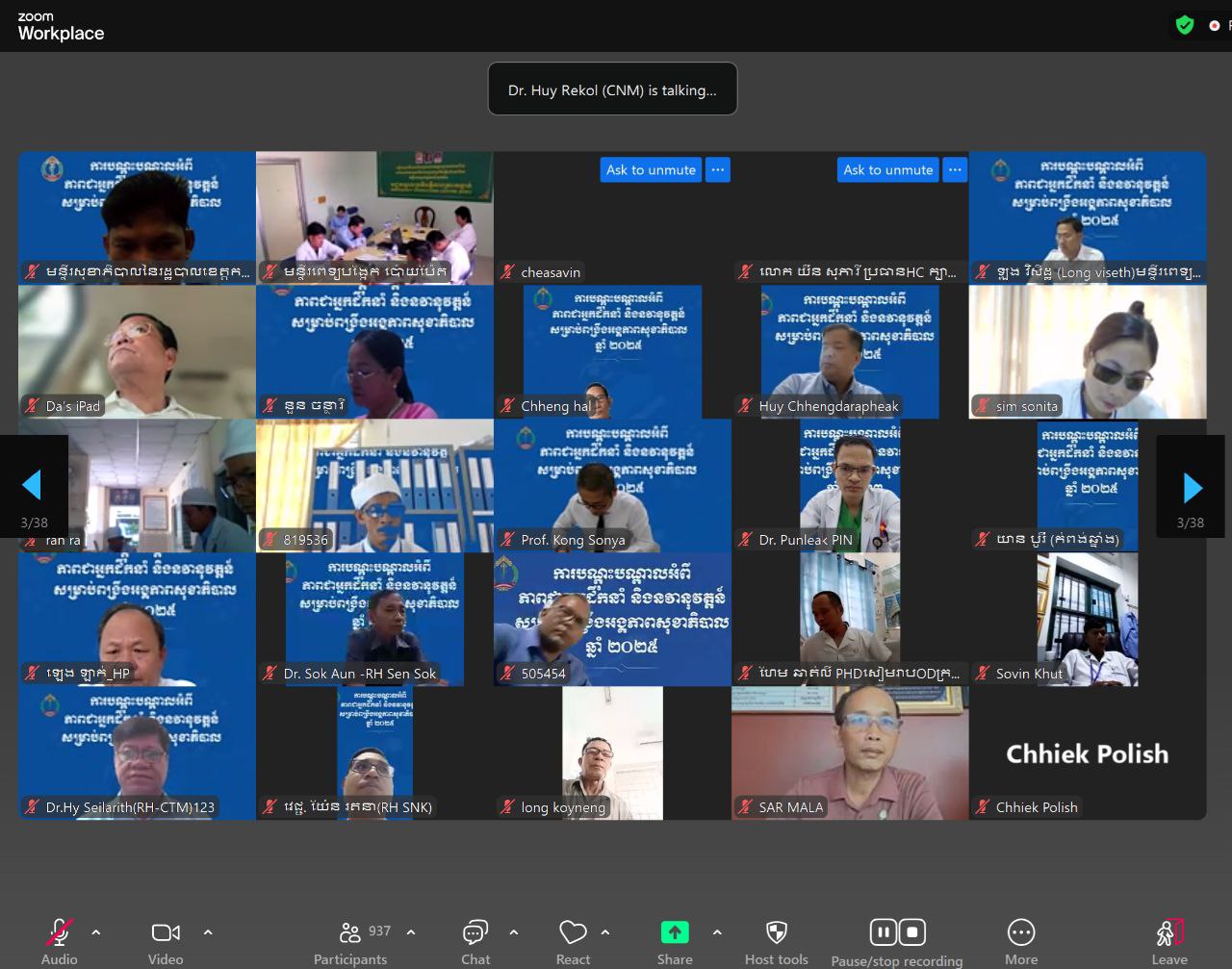The width and height of the screenshot is (1232, 969).
Task: Click the muted mic icon for Dr. Sok Aun
Action: pyautogui.click(x=270, y=674)
